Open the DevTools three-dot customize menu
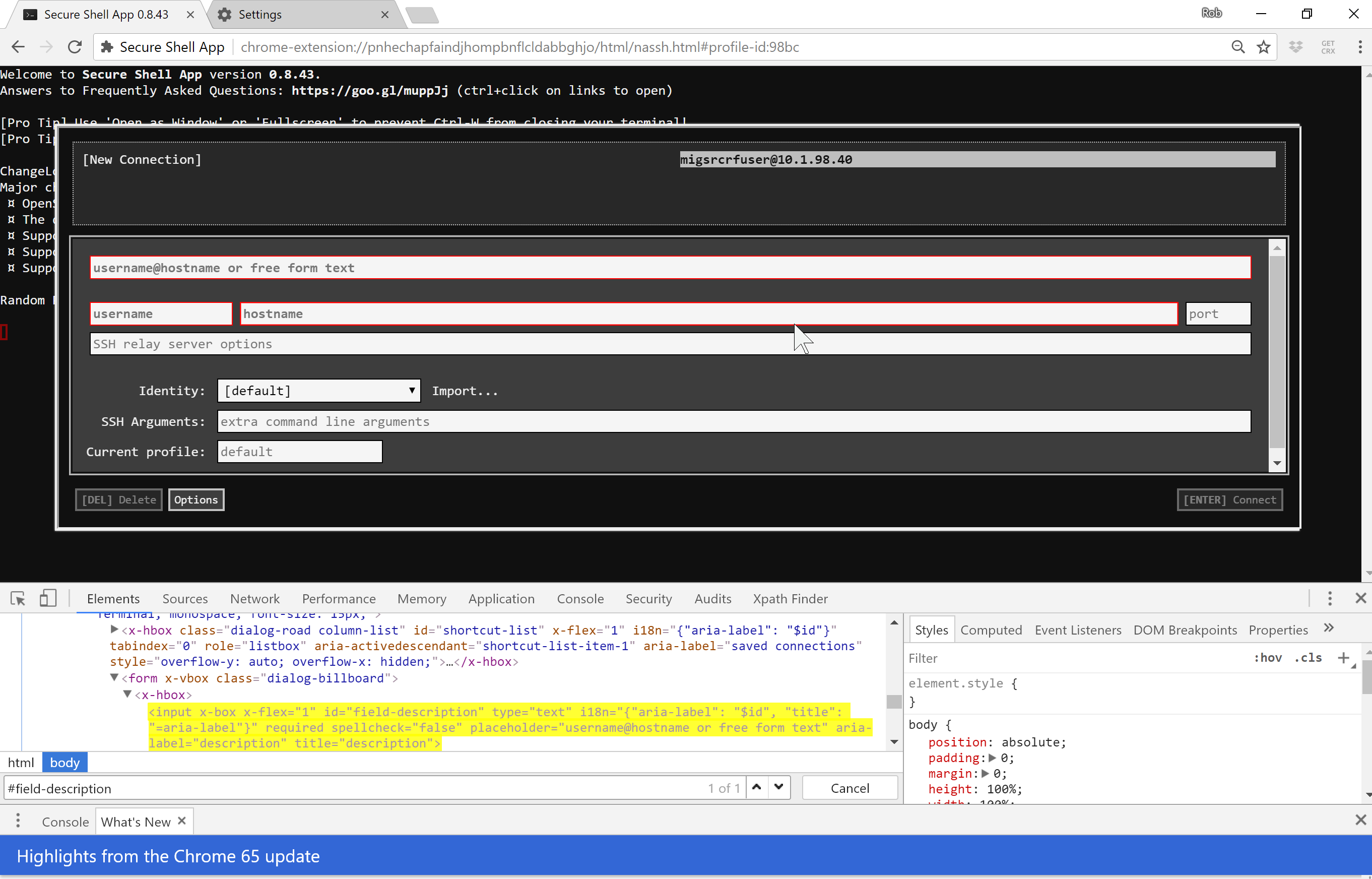Viewport: 1372px width, 879px height. (1329, 598)
